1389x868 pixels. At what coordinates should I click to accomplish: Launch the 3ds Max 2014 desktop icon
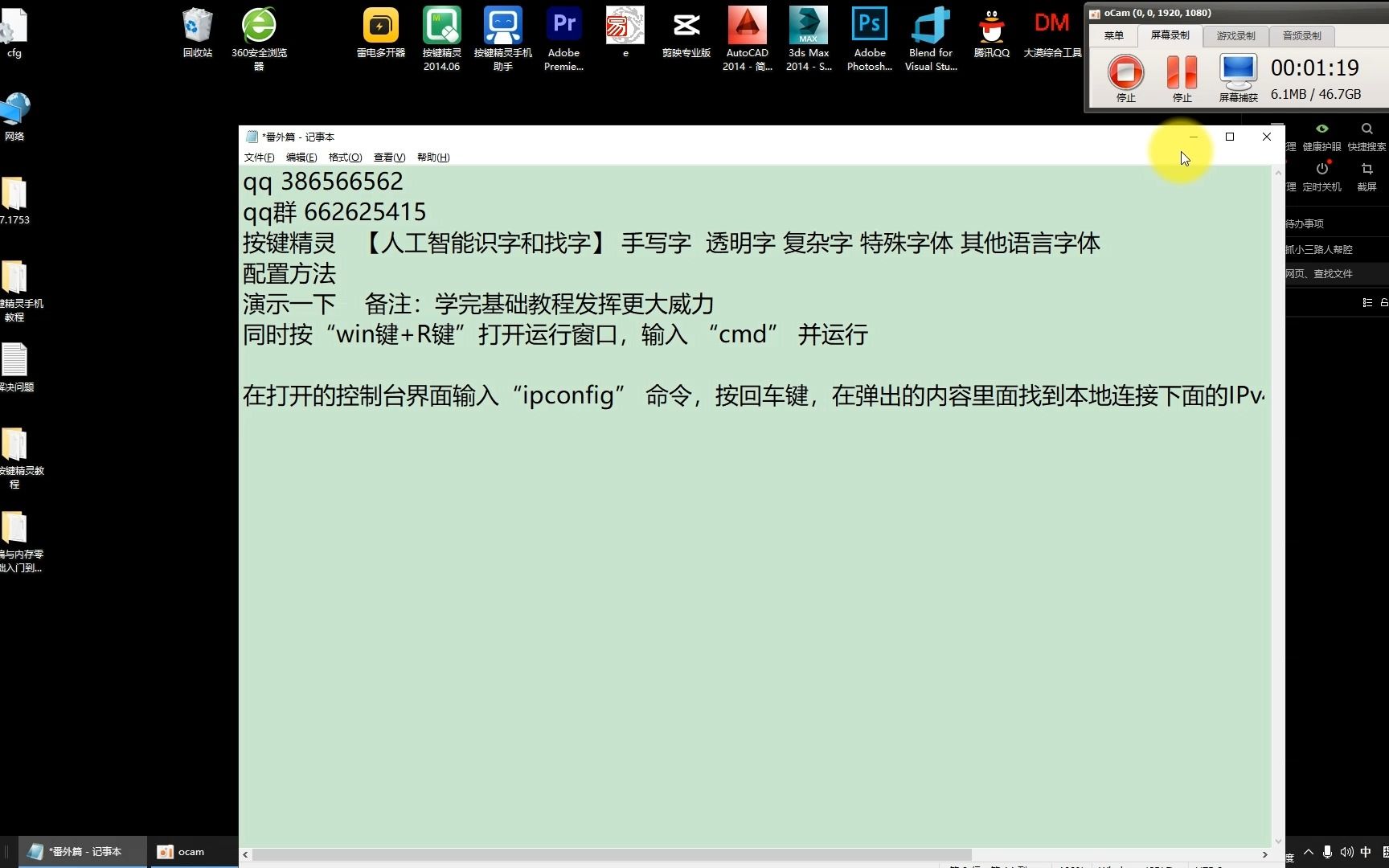[x=809, y=39]
